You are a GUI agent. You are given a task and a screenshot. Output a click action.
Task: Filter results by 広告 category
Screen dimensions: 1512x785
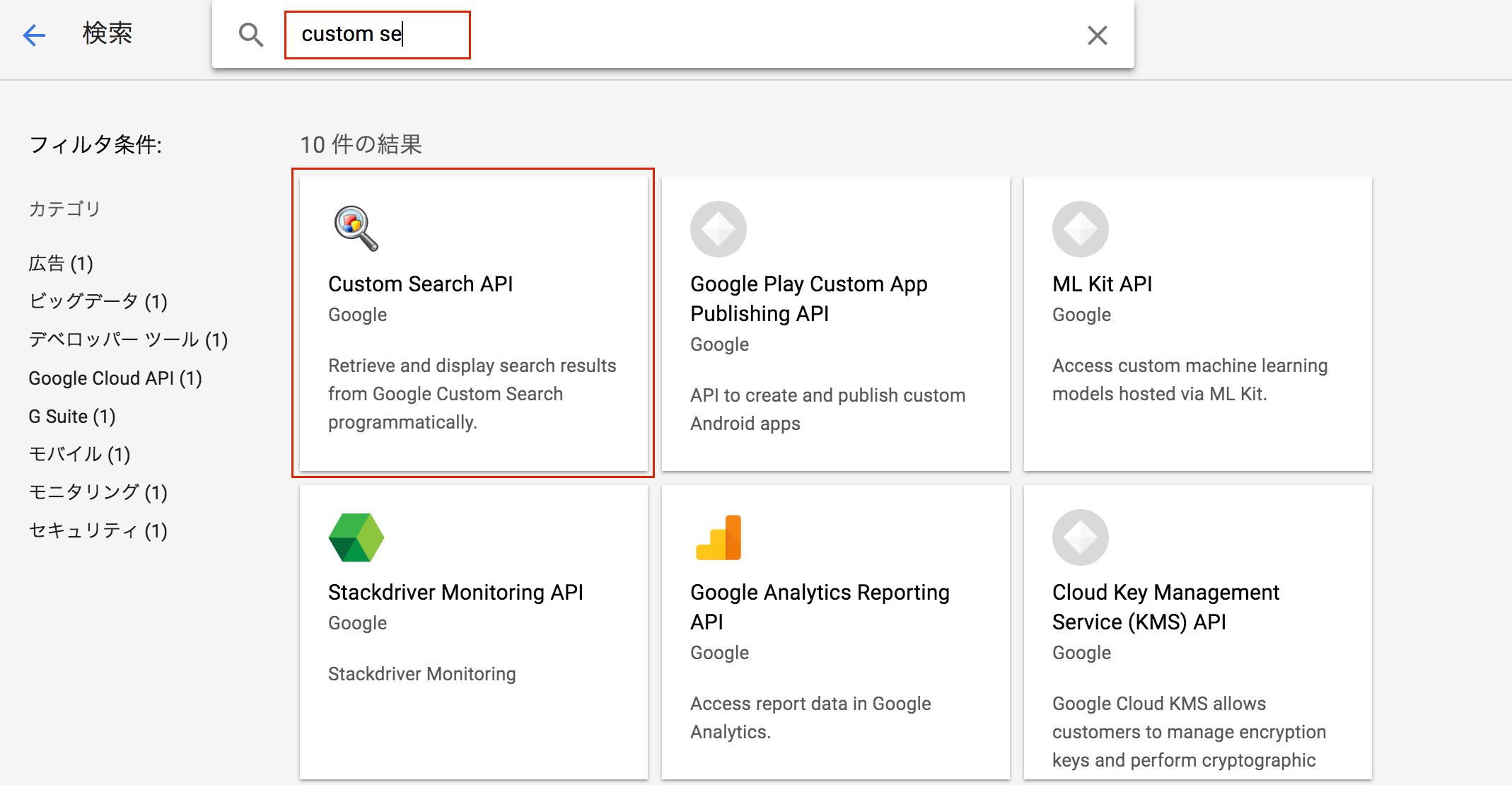click(x=60, y=263)
